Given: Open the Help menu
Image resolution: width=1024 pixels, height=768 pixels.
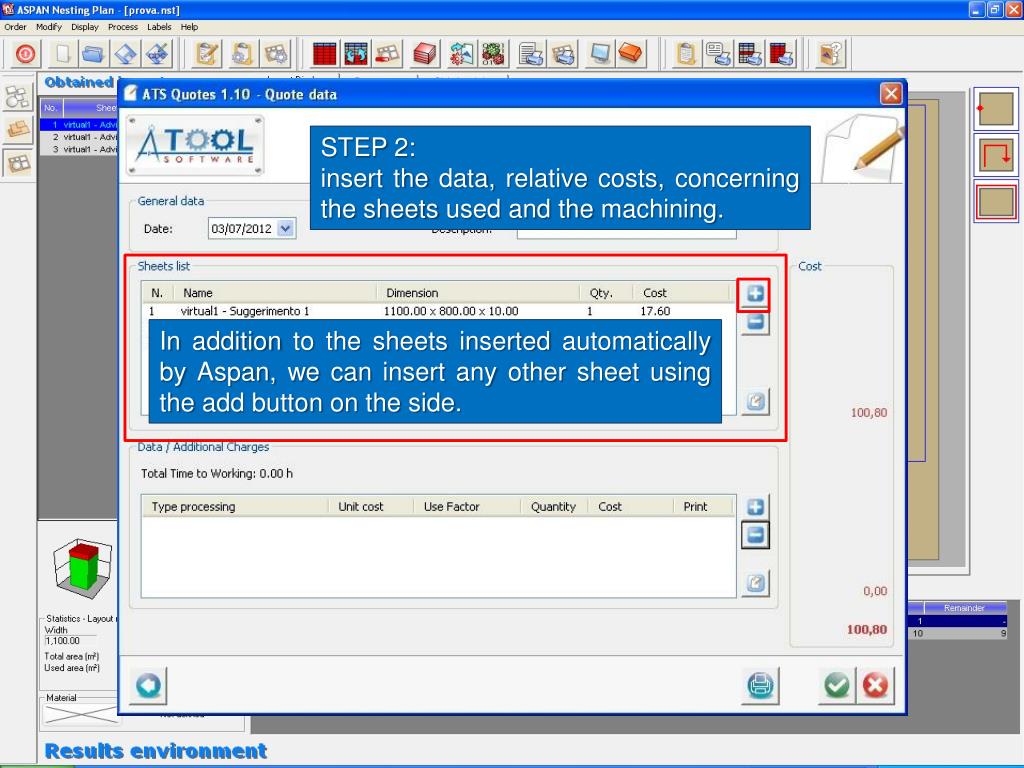Looking at the screenshot, I should pyautogui.click(x=189, y=27).
